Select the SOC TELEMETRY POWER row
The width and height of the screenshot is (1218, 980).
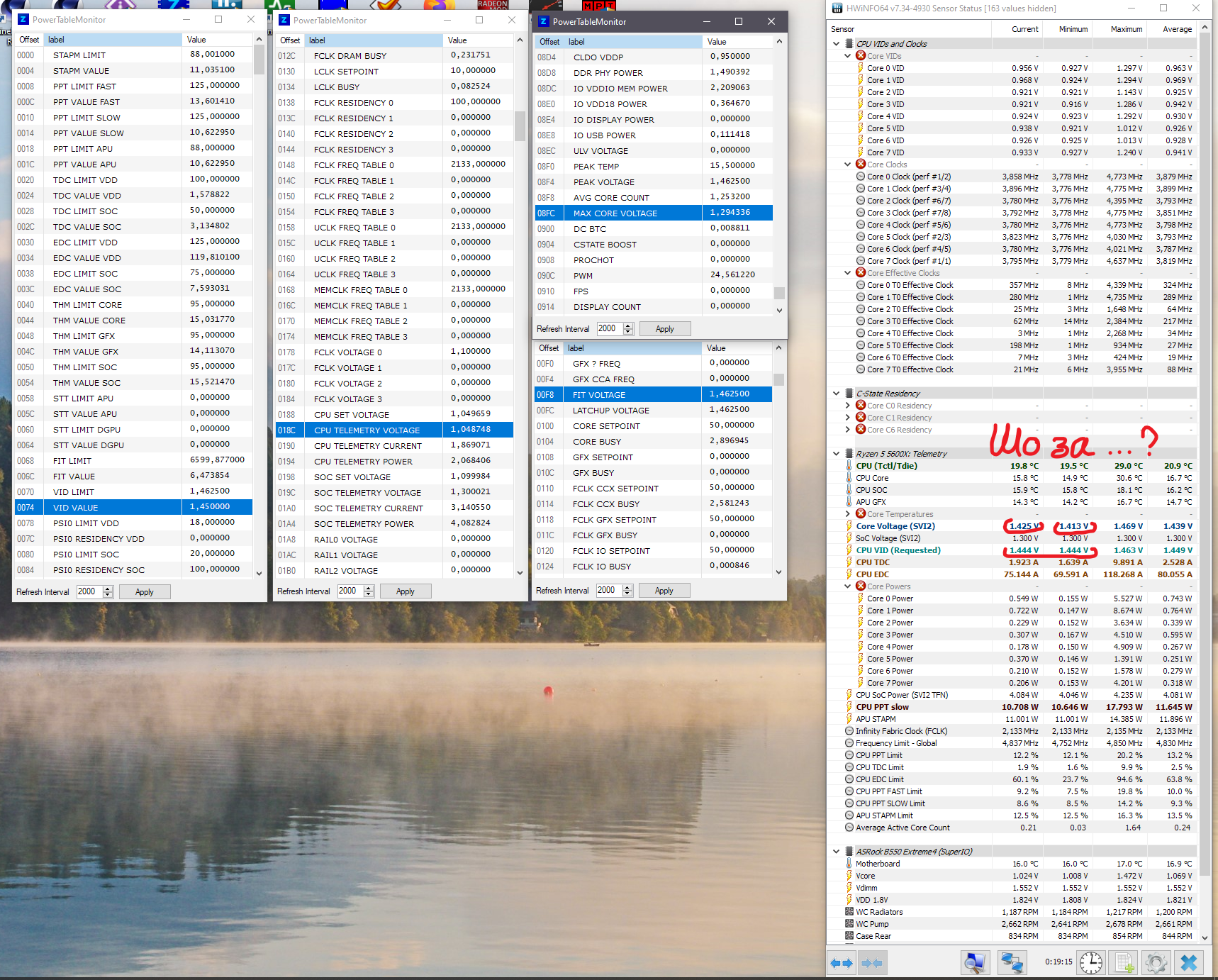click(x=394, y=524)
